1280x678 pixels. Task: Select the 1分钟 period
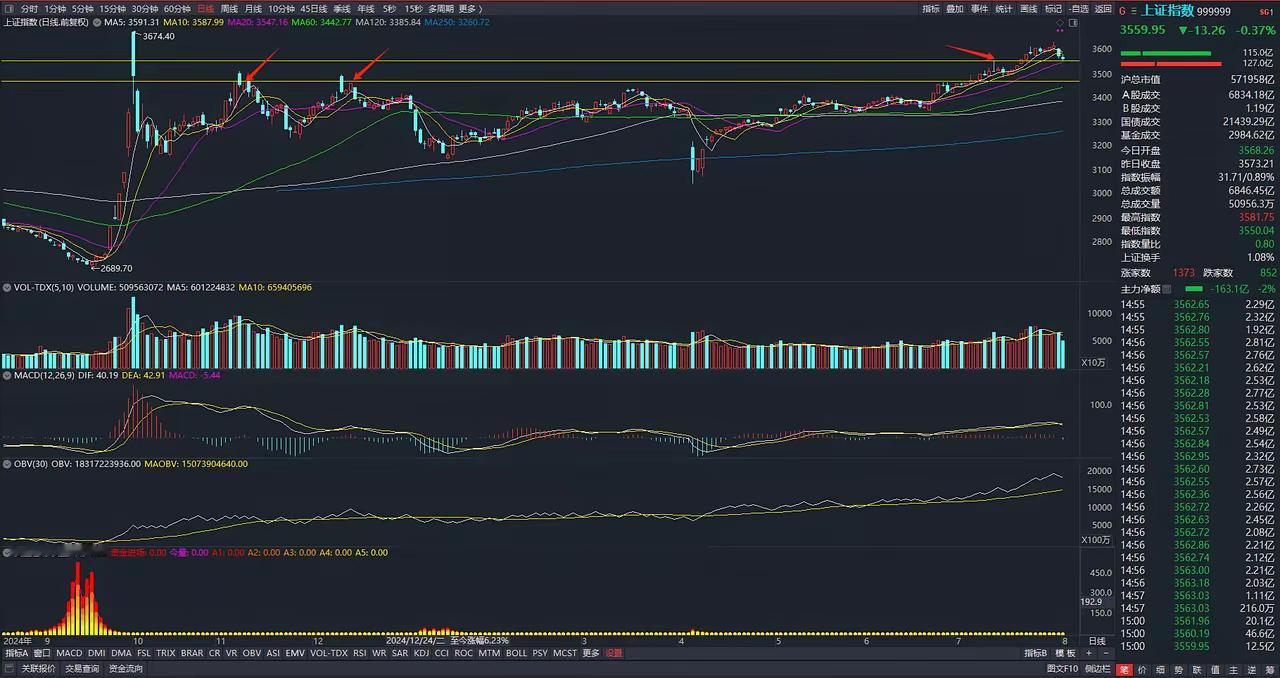click(55, 8)
